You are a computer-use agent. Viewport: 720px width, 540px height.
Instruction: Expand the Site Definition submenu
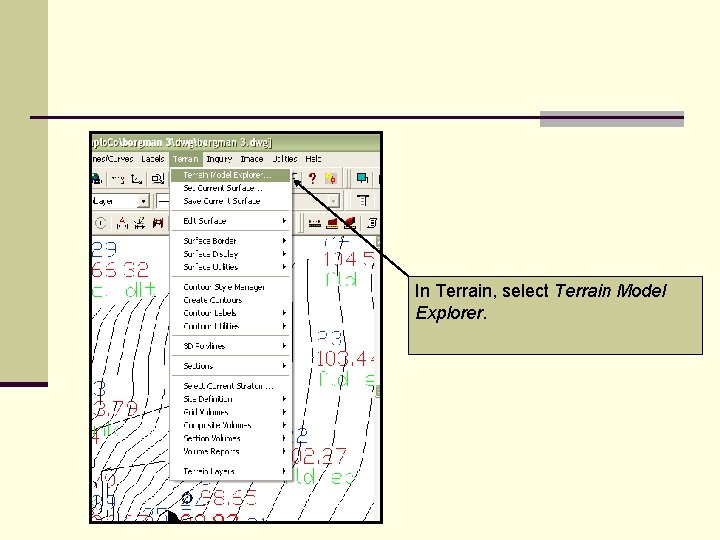click(x=231, y=399)
